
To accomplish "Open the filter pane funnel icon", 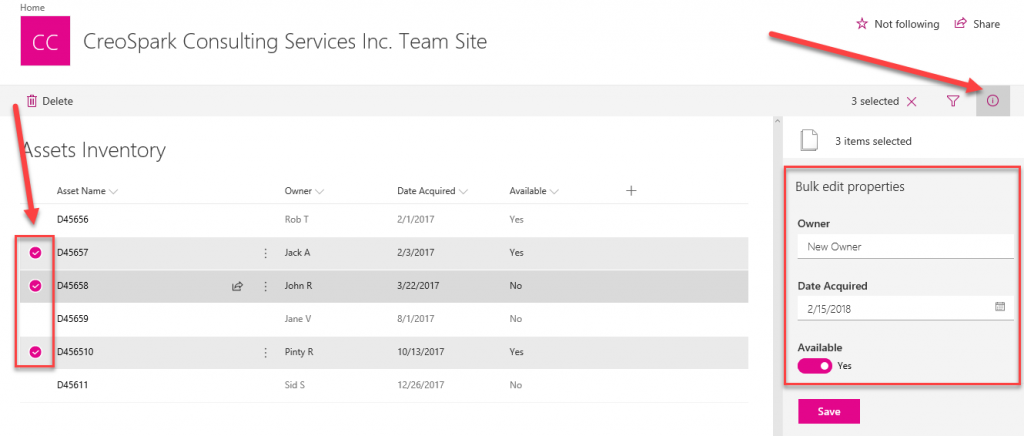I will (953, 101).
